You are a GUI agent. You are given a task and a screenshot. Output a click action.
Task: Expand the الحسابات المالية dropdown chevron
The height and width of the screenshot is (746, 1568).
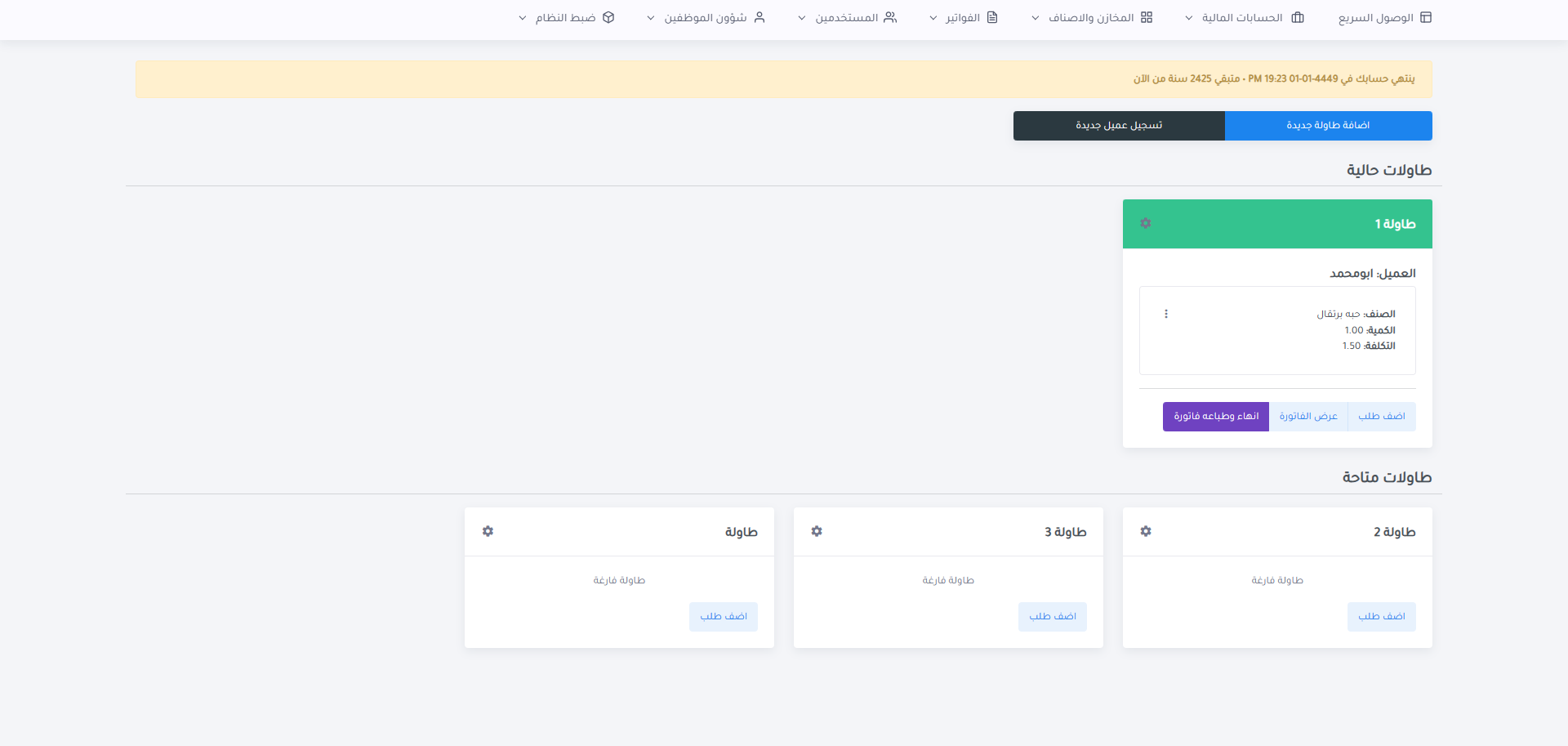point(1189,18)
